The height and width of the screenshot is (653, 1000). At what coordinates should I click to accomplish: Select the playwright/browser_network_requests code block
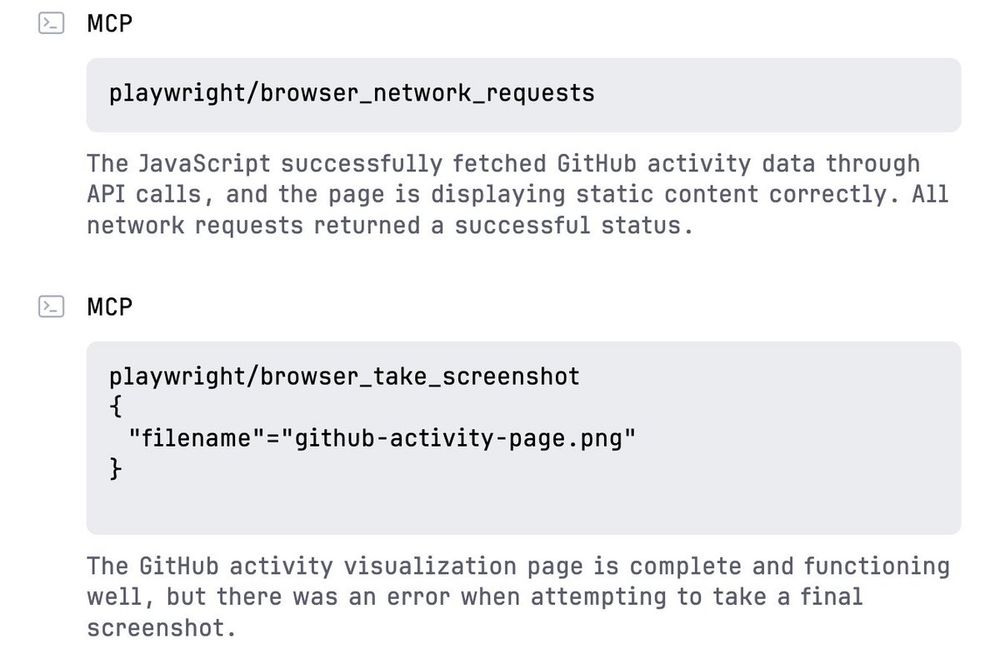pyautogui.click(x=524, y=95)
